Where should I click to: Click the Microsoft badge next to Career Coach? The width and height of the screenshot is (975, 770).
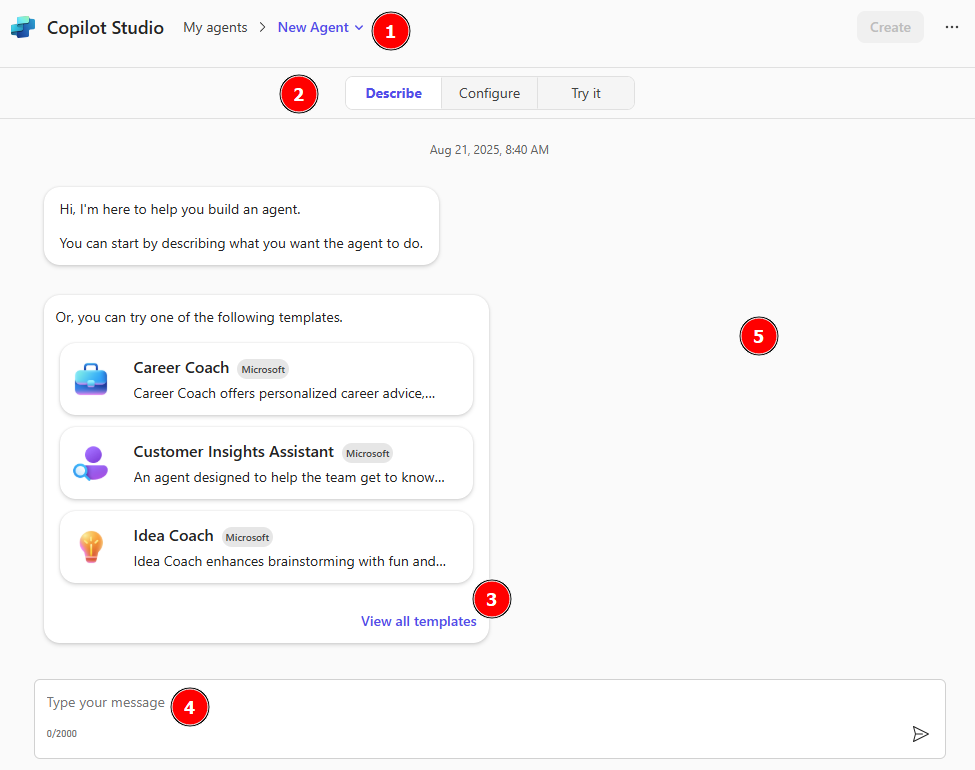[x=263, y=369]
